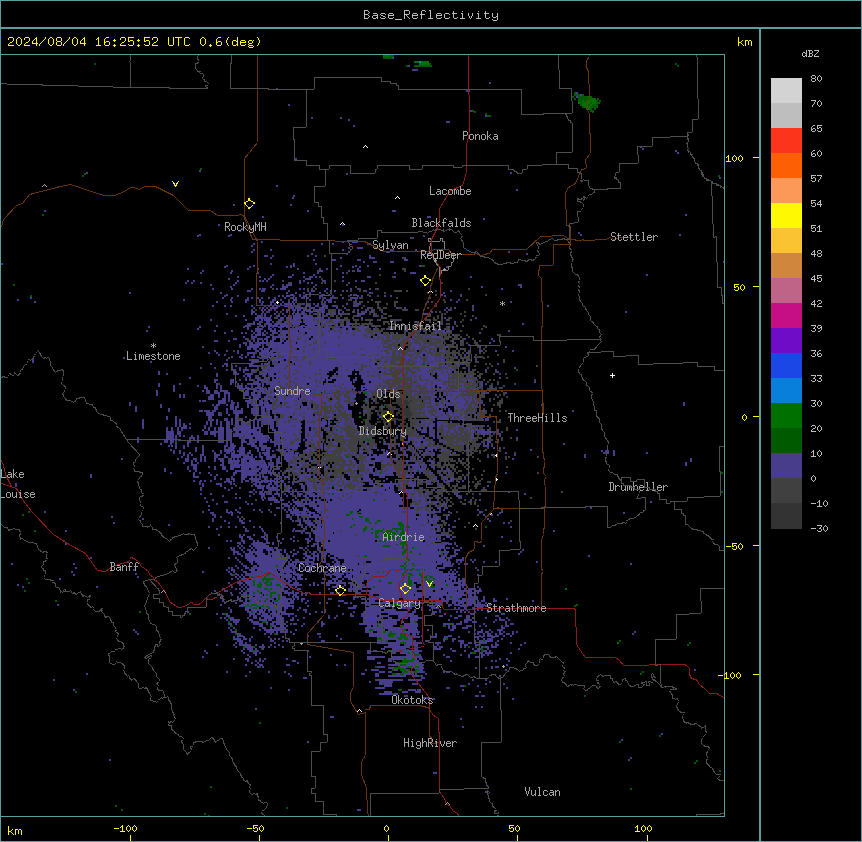Click the Drumheller label

(638, 487)
